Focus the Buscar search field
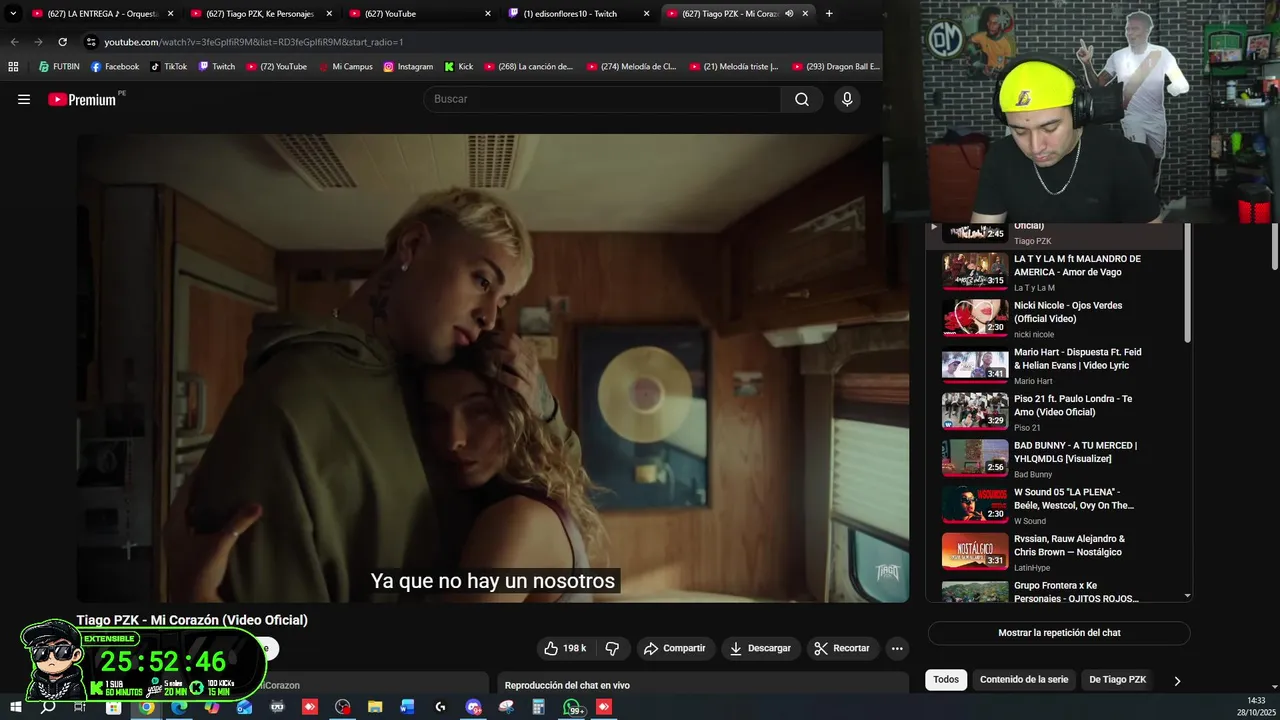The width and height of the screenshot is (1280, 720). pos(602,99)
